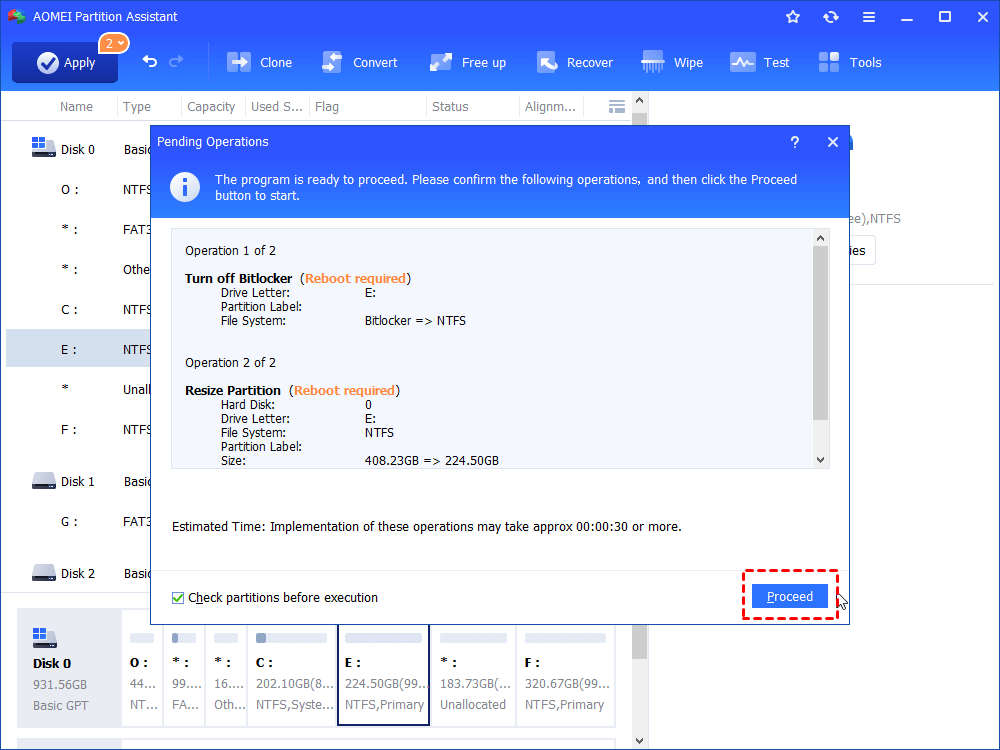Open the Clone tool
The height and width of the screenshot is (750, 1000).
tap(259, 62)
